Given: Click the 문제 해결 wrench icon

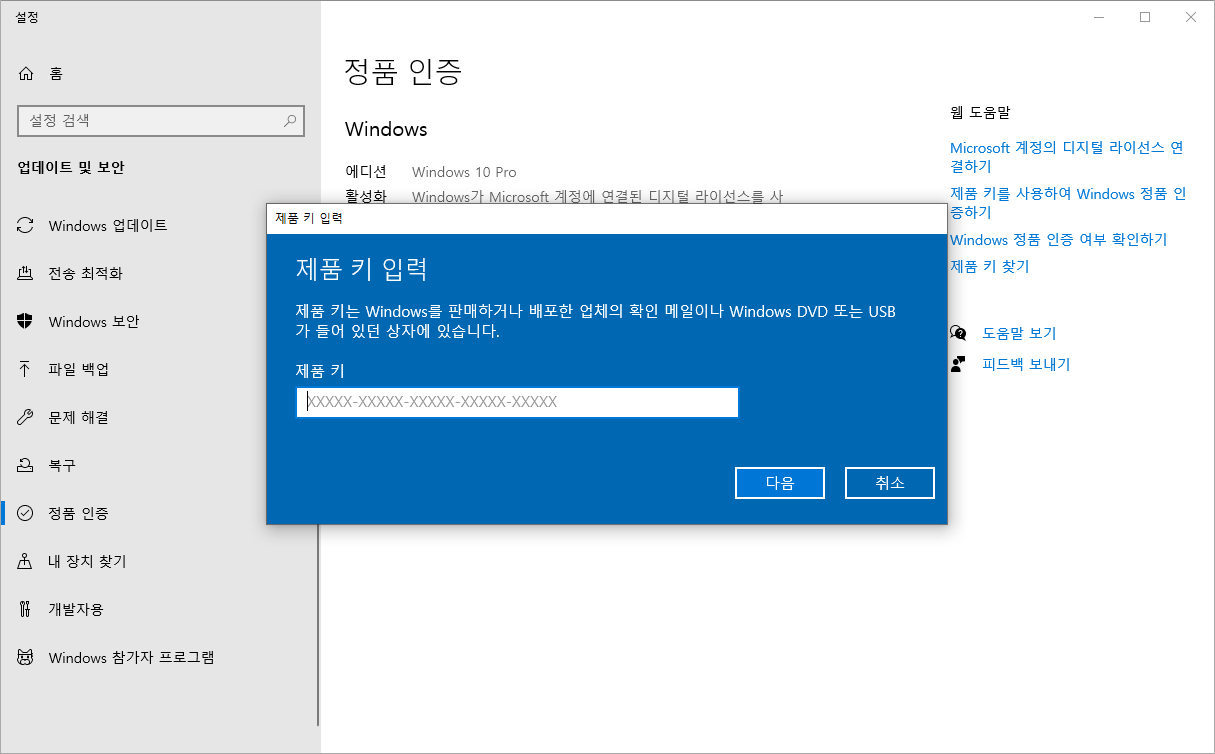Looking at the screenshot, I should (26, 417).
